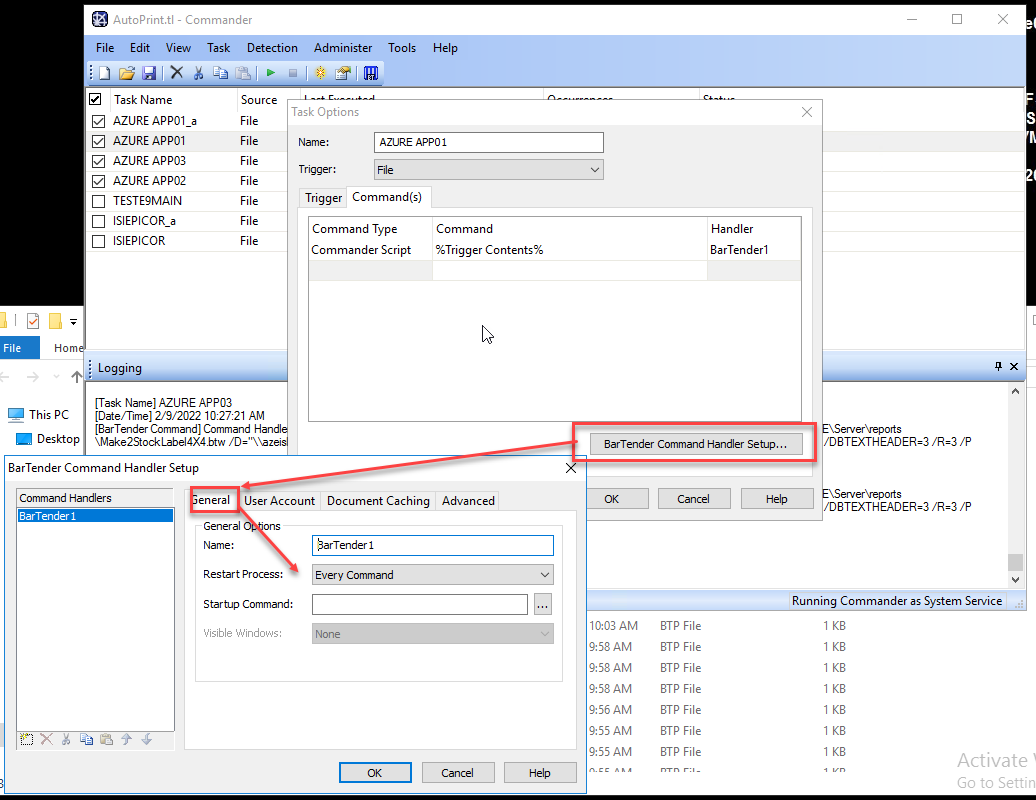Start detection with the green play icon
Viewport: 1036px width, 800px height.
(271, 73)
